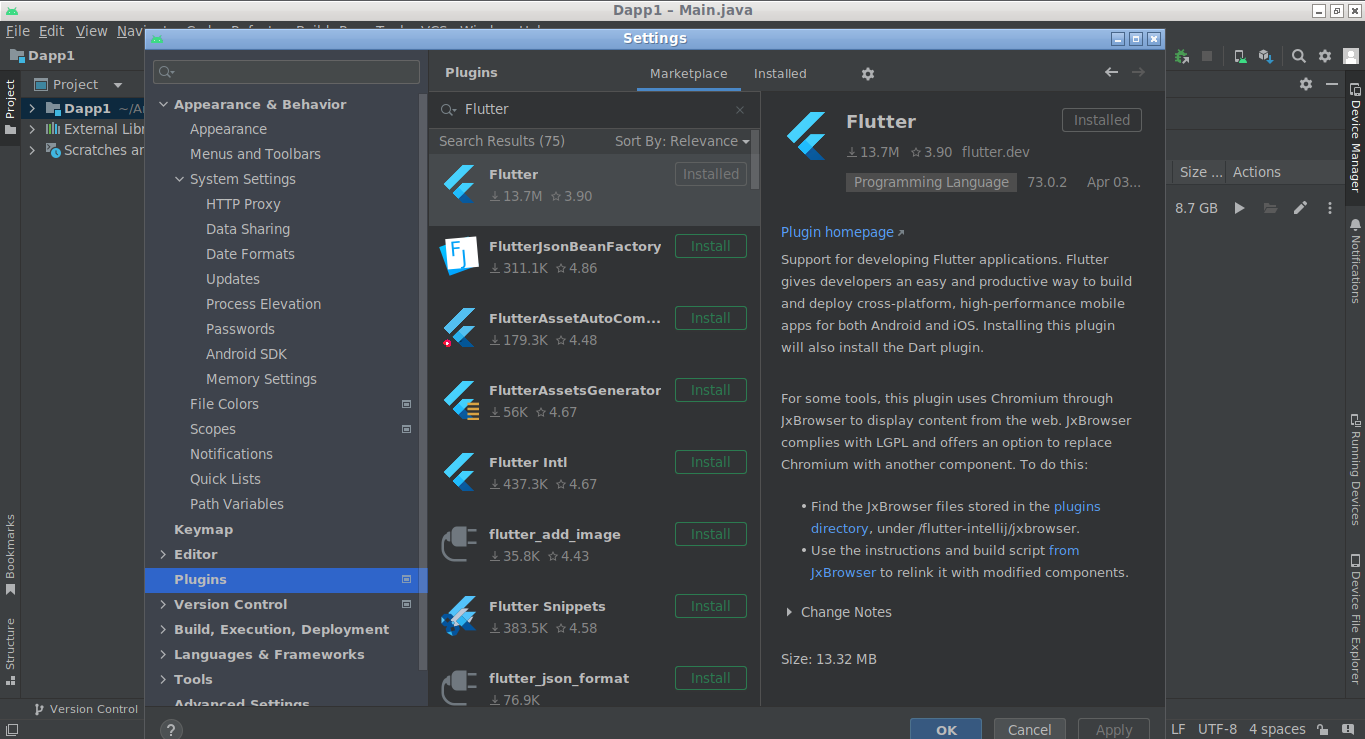Select FlutterJsonBeanFactory plugin icon
This screenshot has height=739, width=1365.
tap(459, 256)
